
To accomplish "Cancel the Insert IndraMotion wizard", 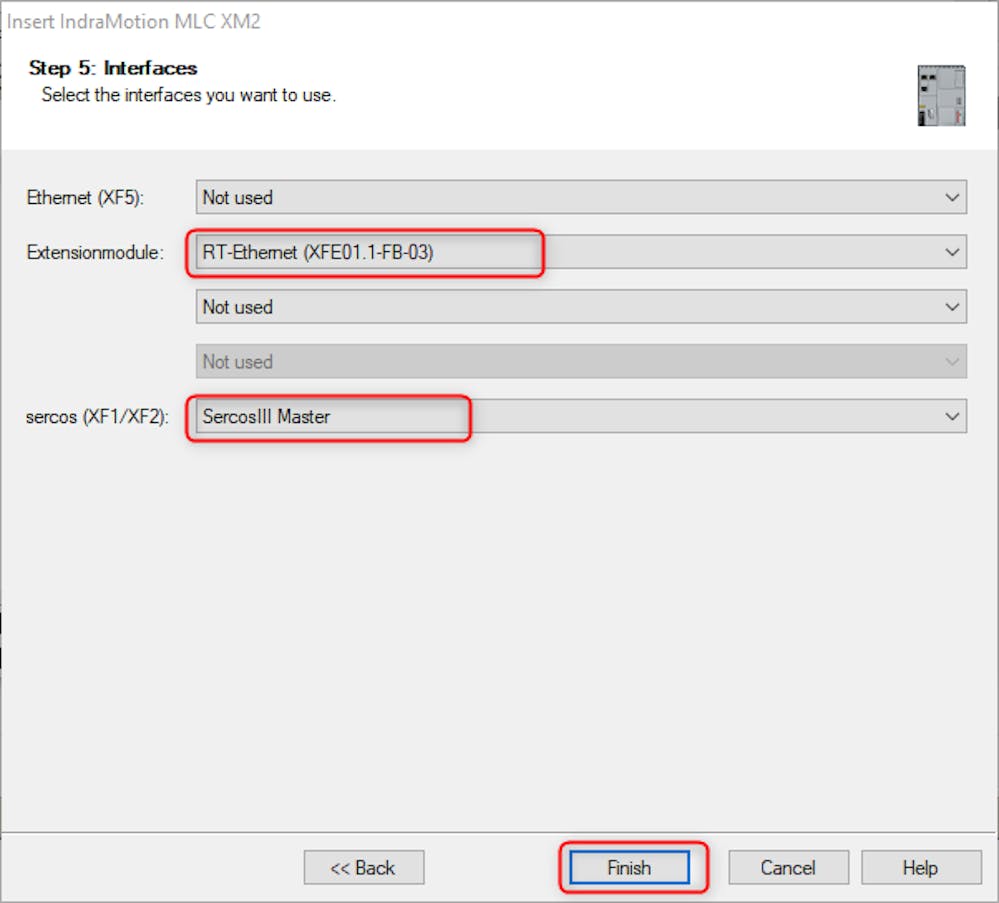I will (788, 867).
